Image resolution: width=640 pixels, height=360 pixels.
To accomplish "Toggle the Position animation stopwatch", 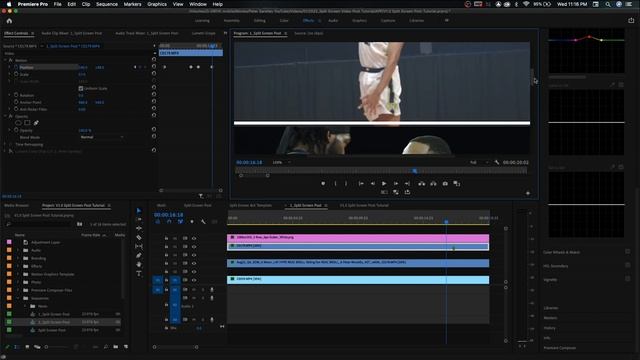I will click(16, 67).
